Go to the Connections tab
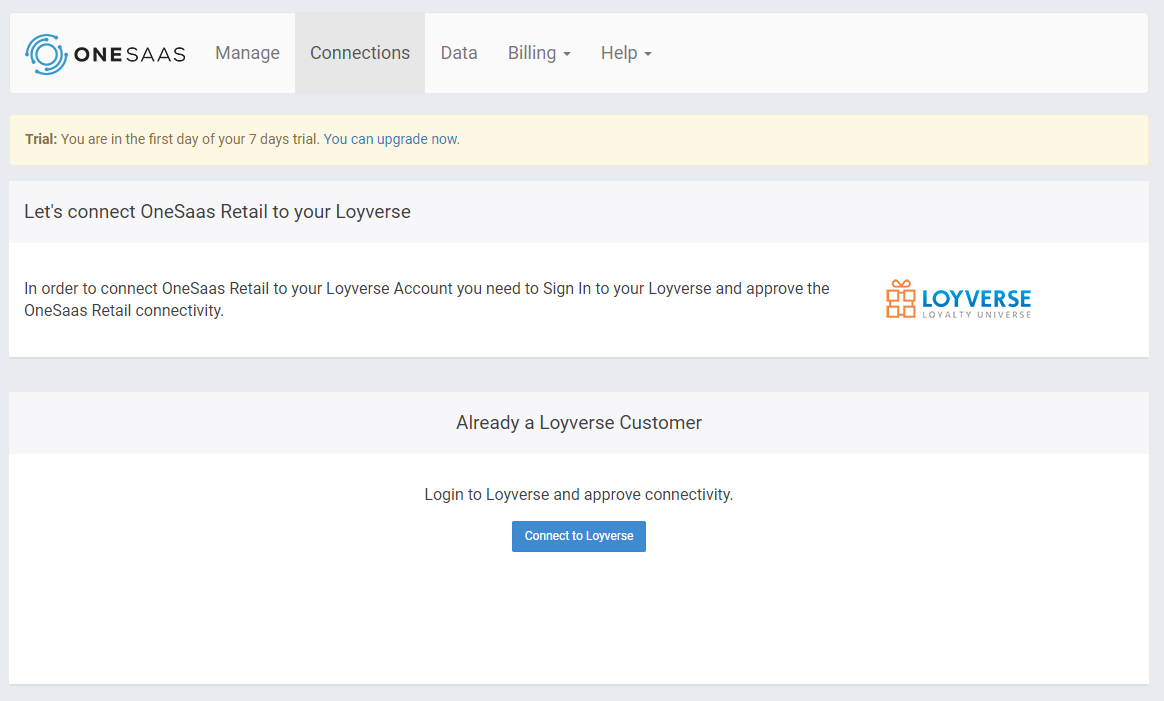Viewport: 1164px width, 701px height. [x=360, y=53]
